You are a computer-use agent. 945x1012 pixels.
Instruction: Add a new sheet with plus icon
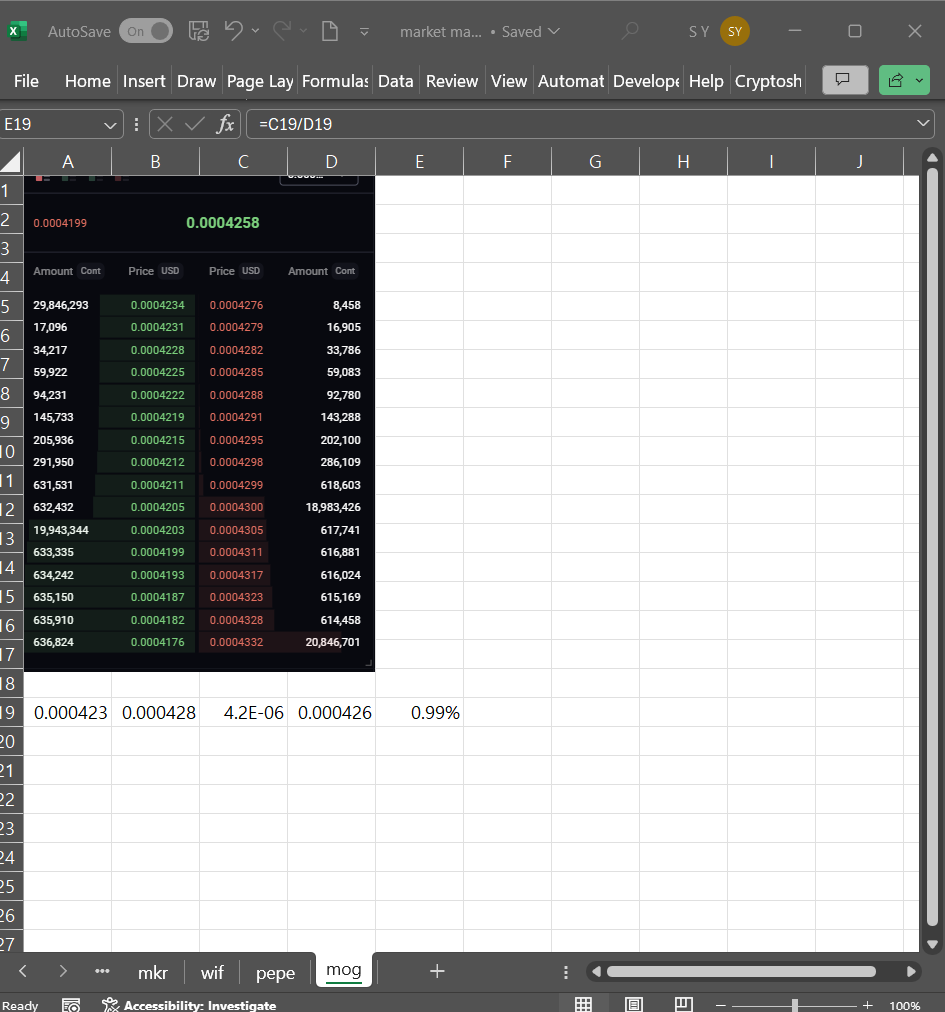pos(437,971)
